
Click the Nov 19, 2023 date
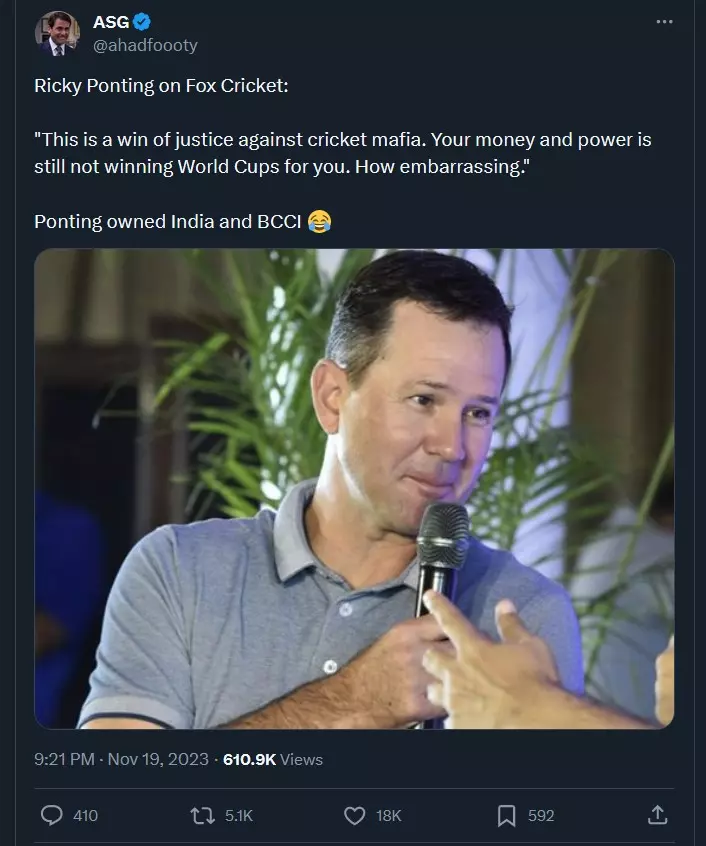(158, 759)
